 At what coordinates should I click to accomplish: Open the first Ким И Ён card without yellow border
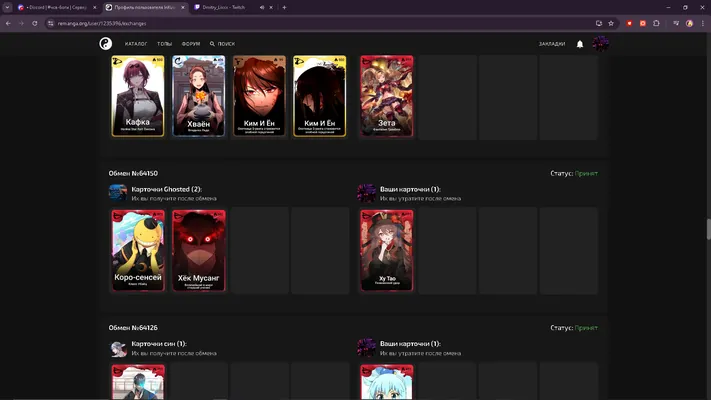tap(259, 96)
